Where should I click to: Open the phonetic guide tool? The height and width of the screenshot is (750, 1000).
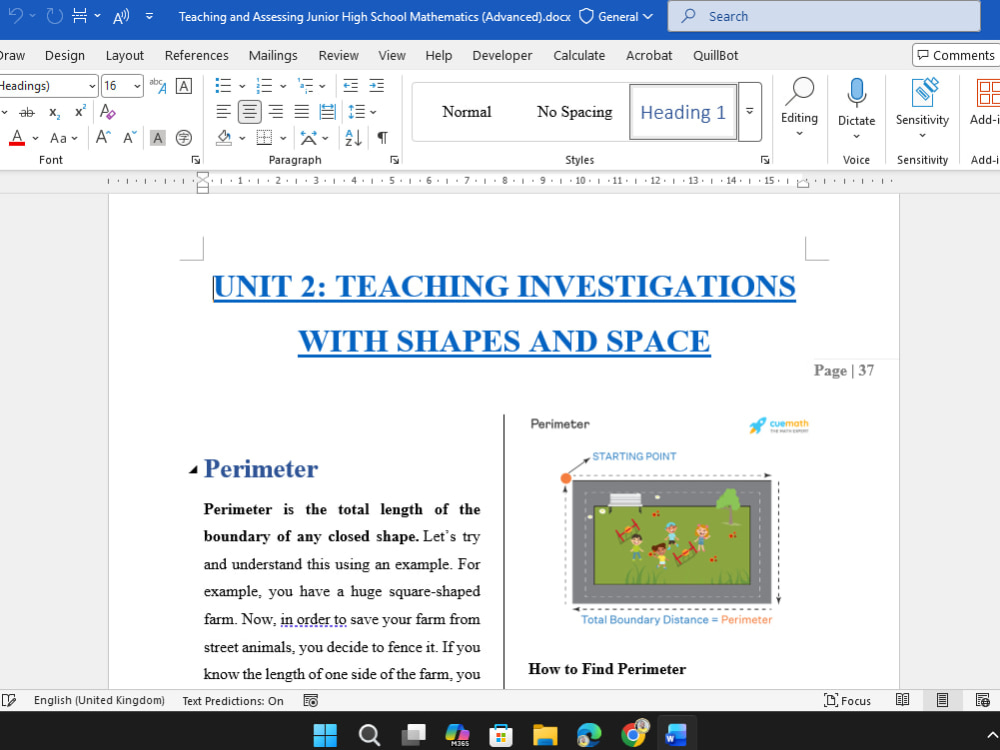point(158,85)
